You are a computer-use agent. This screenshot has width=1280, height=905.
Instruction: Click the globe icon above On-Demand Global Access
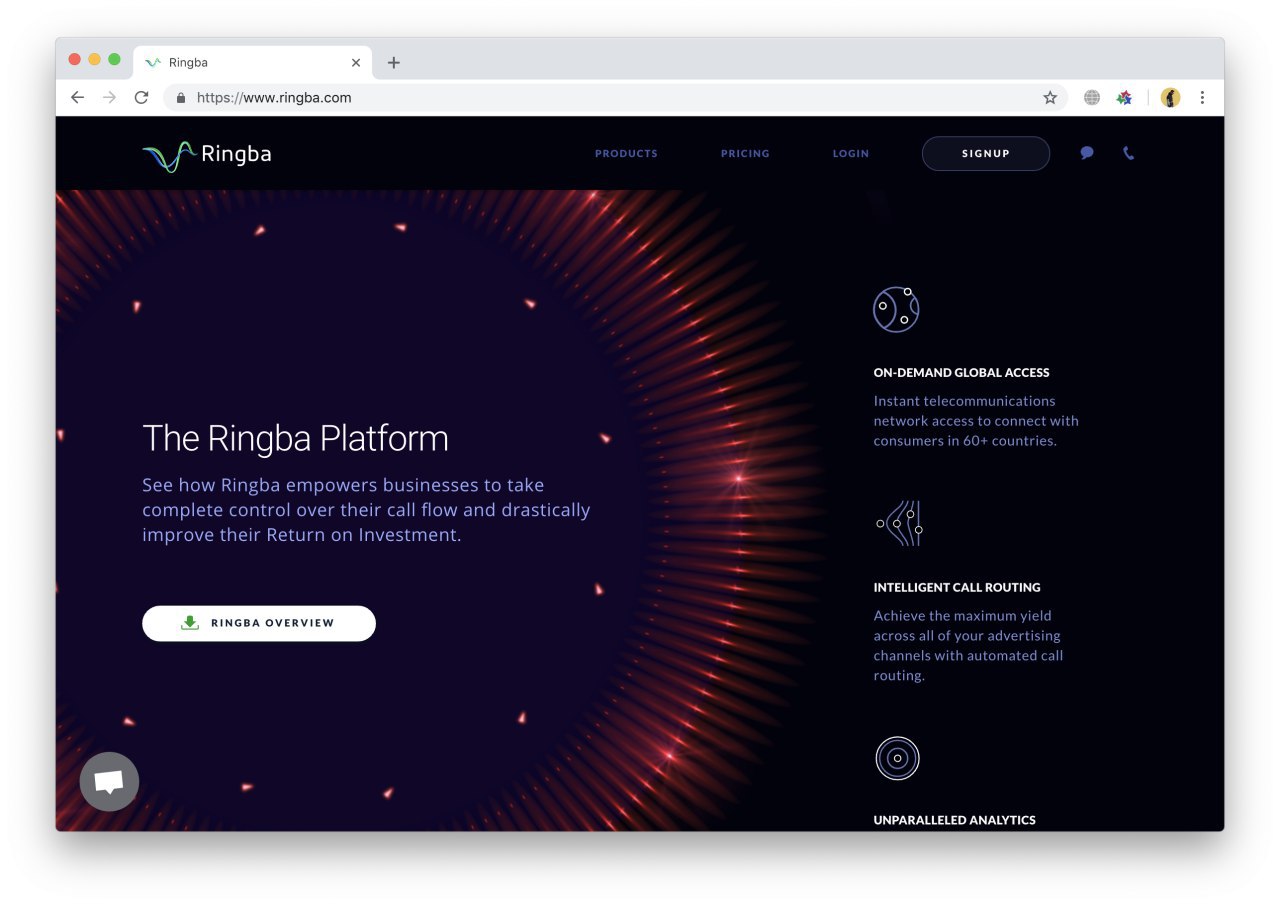click(896, 309)
